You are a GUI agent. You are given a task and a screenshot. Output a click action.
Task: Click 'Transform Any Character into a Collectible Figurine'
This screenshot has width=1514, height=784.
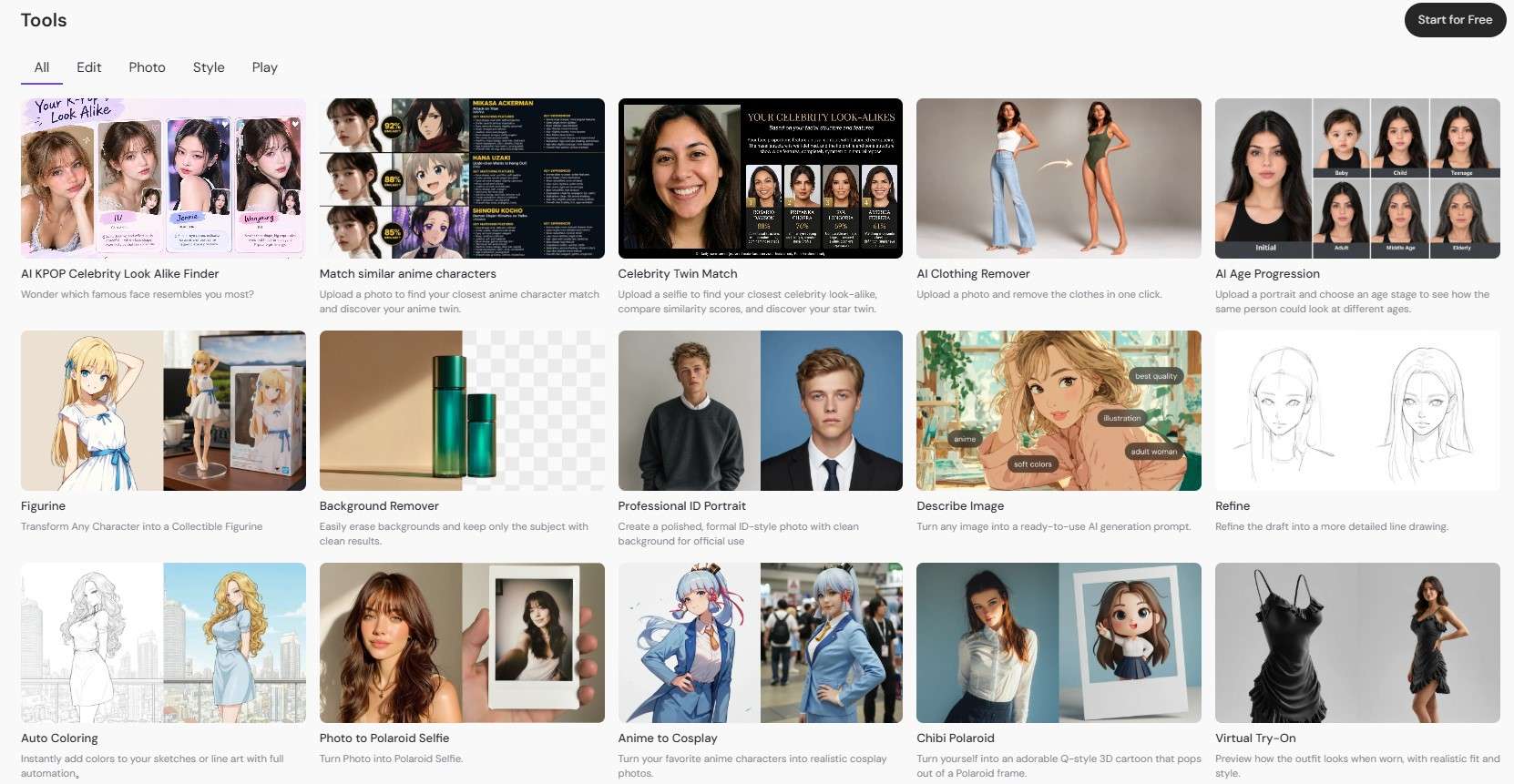pos(142,527)
